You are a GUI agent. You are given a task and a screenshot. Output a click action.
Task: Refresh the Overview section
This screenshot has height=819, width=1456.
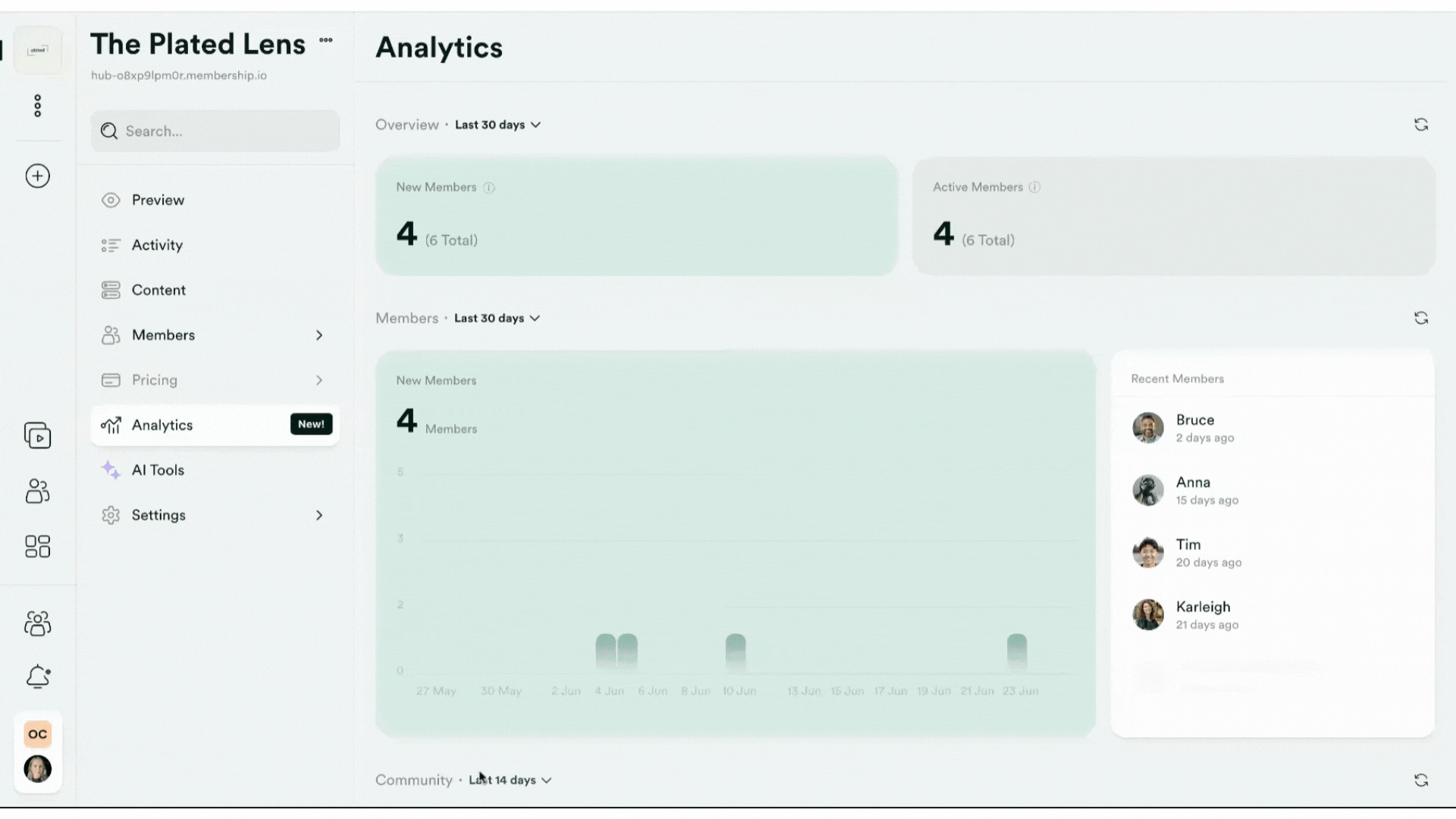1421,124
